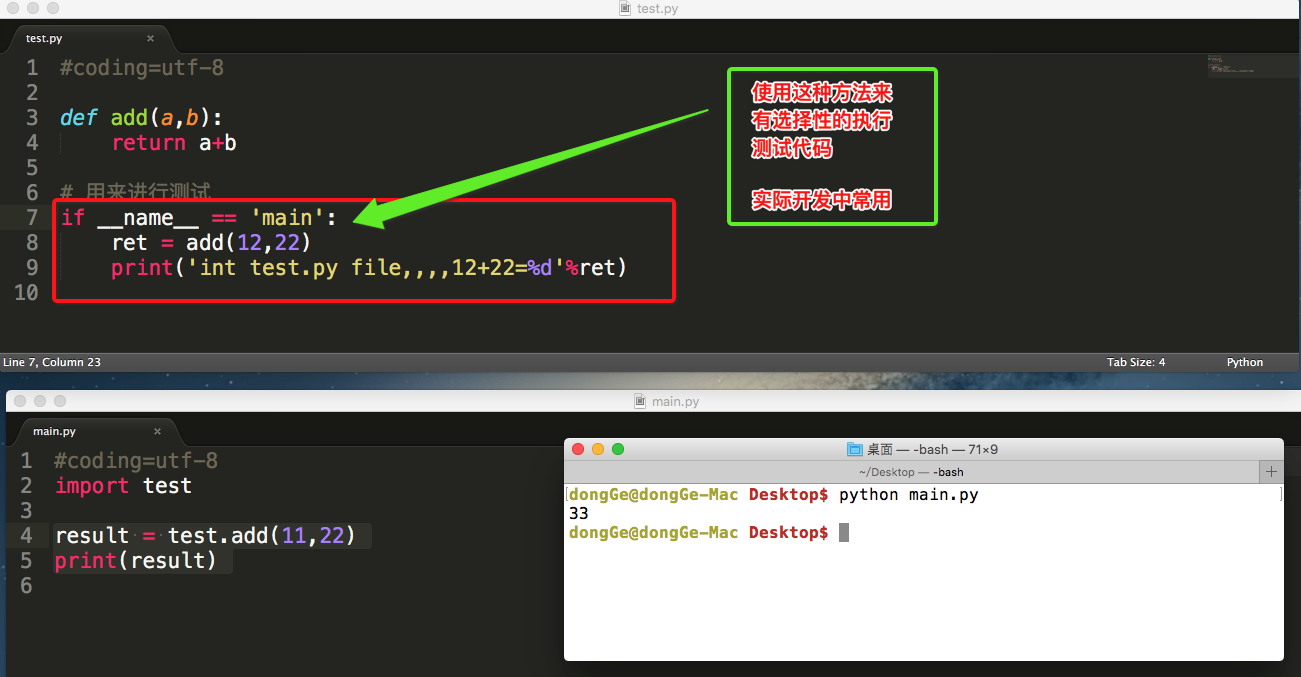
Task: Place cursor at terminal prompt cursor block
Action: tap(844, 532)
